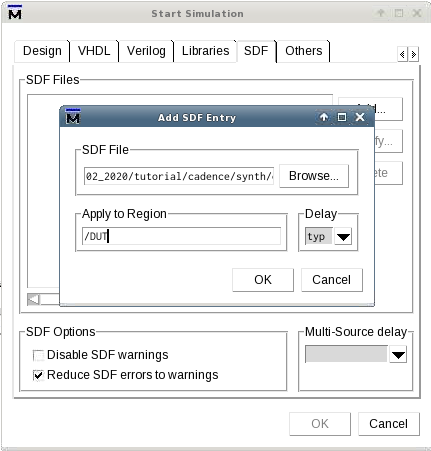Open the Multi-Source delay dropdown arrow

coord(398,354)
